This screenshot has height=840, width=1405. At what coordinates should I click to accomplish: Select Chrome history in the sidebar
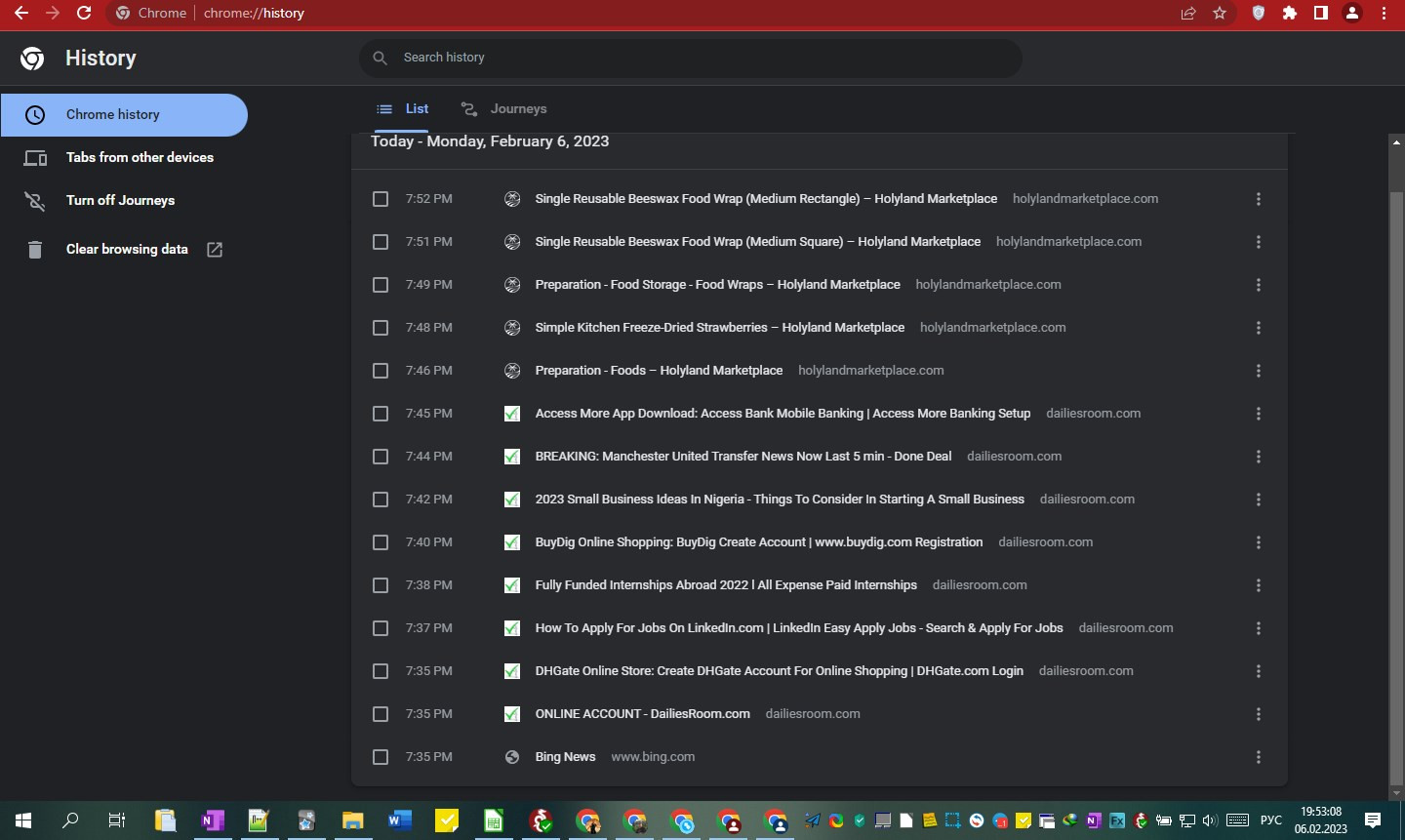[x=124, y=115]
